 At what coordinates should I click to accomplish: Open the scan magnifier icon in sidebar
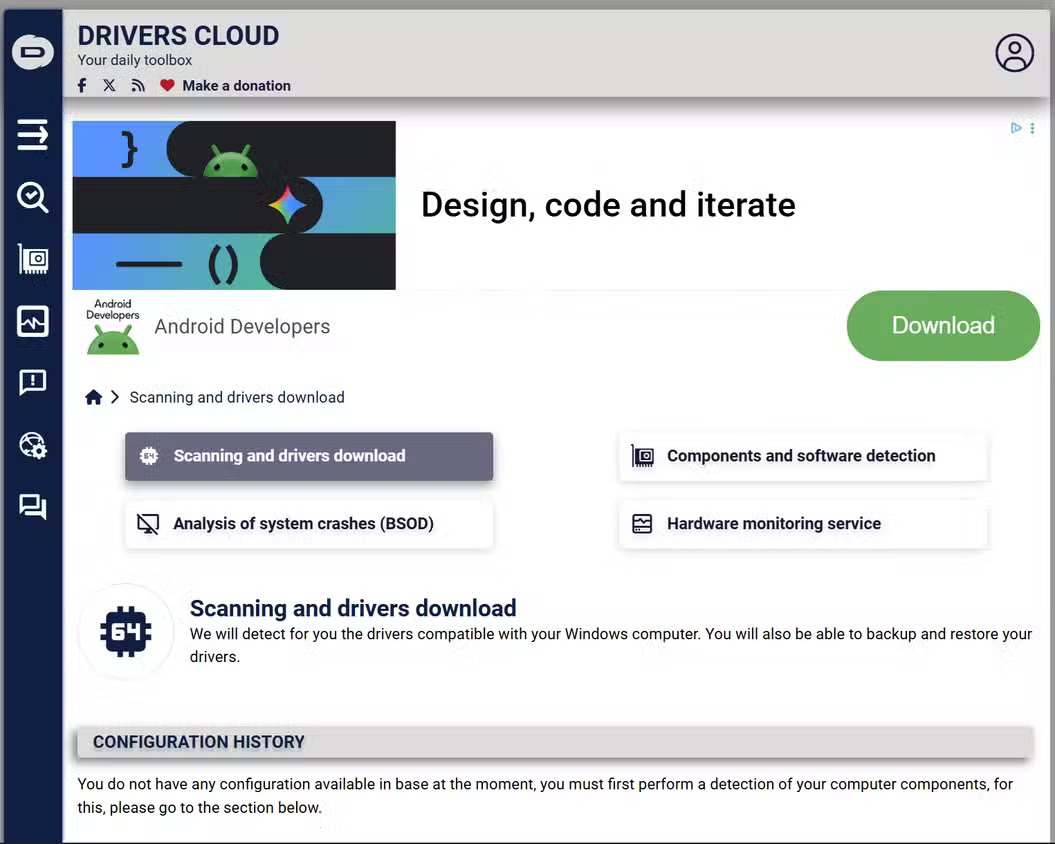32,197
